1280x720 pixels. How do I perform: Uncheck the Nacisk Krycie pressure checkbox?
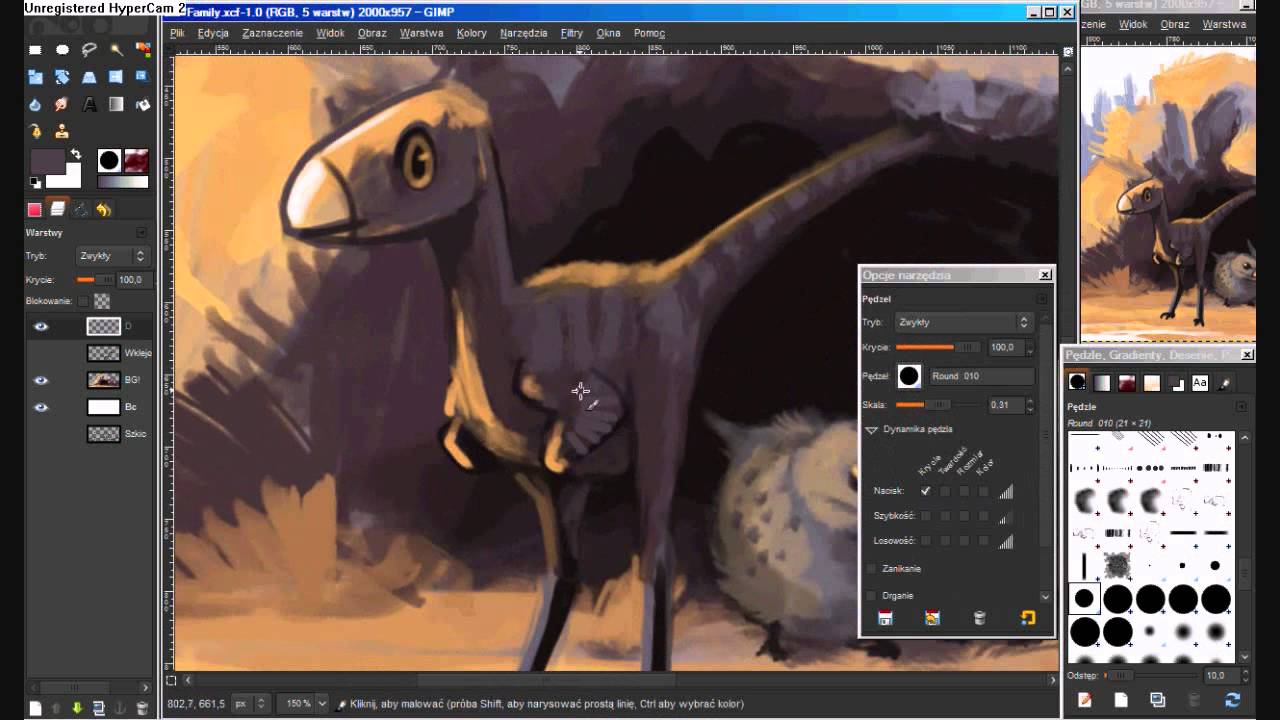point(926,491)
